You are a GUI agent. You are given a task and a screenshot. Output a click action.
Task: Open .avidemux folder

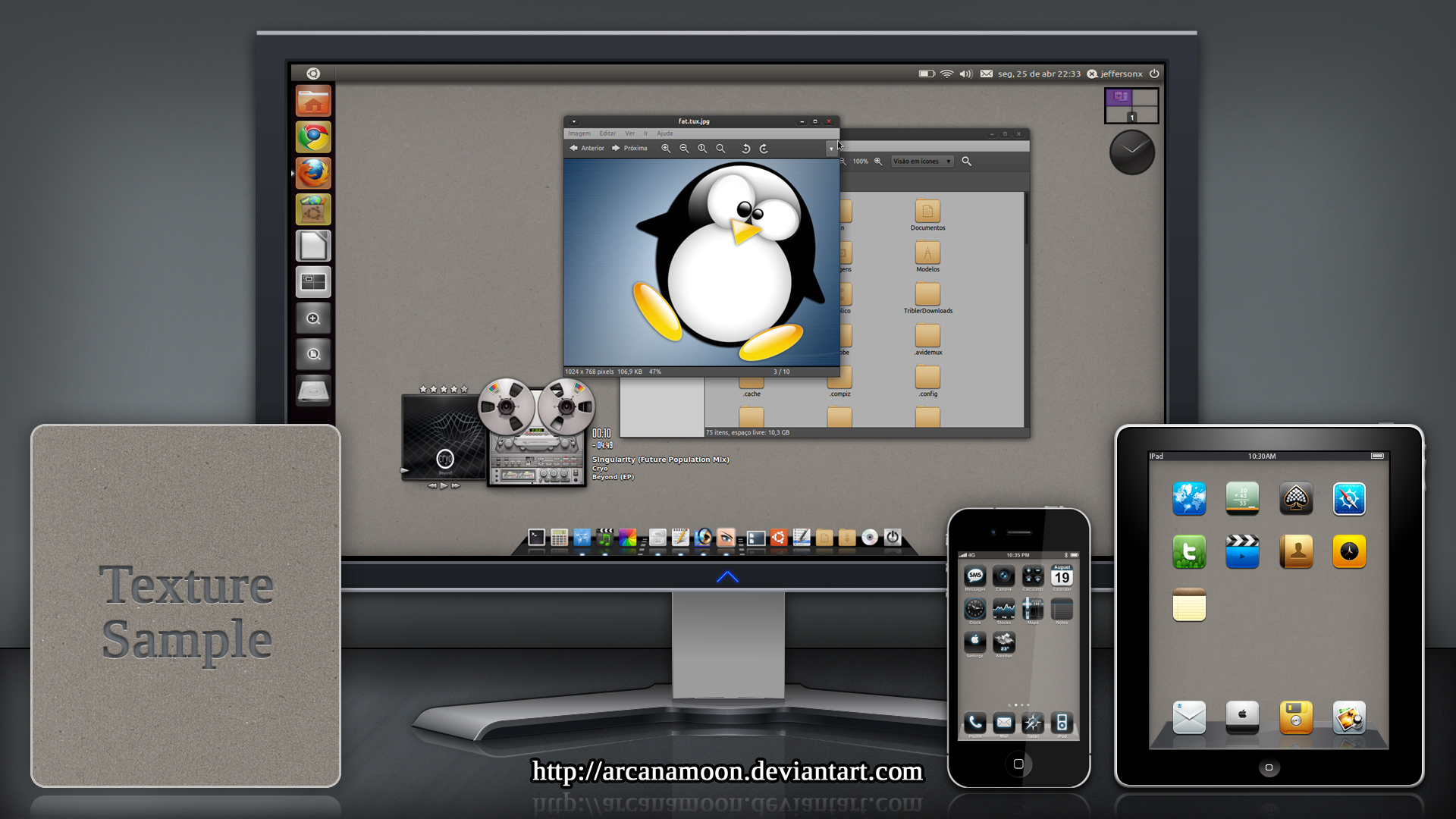coord(927,340)
